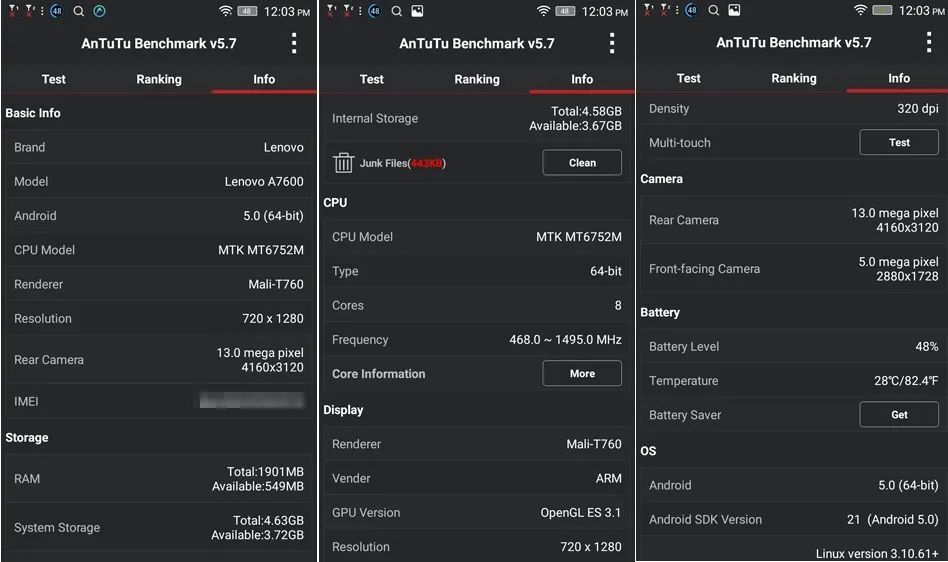Select the CPU Frequency 468.0 ~ 1495.0 MHz row

(477, 340)
